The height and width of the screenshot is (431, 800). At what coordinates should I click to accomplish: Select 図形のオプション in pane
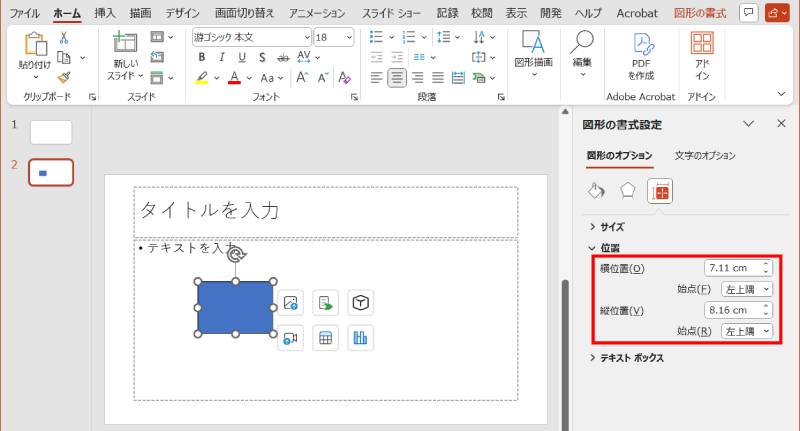[619, 156]
